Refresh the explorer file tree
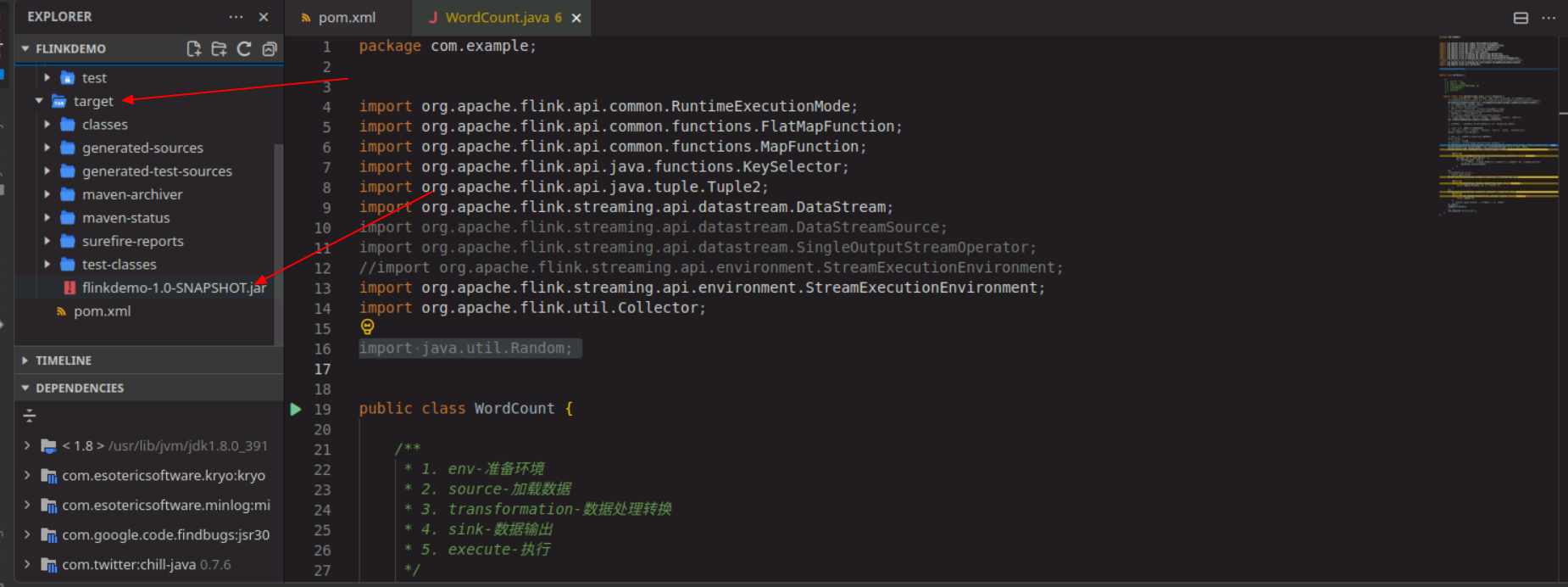Viewport: 1568px width, 587px height. [x=244, y=48]
